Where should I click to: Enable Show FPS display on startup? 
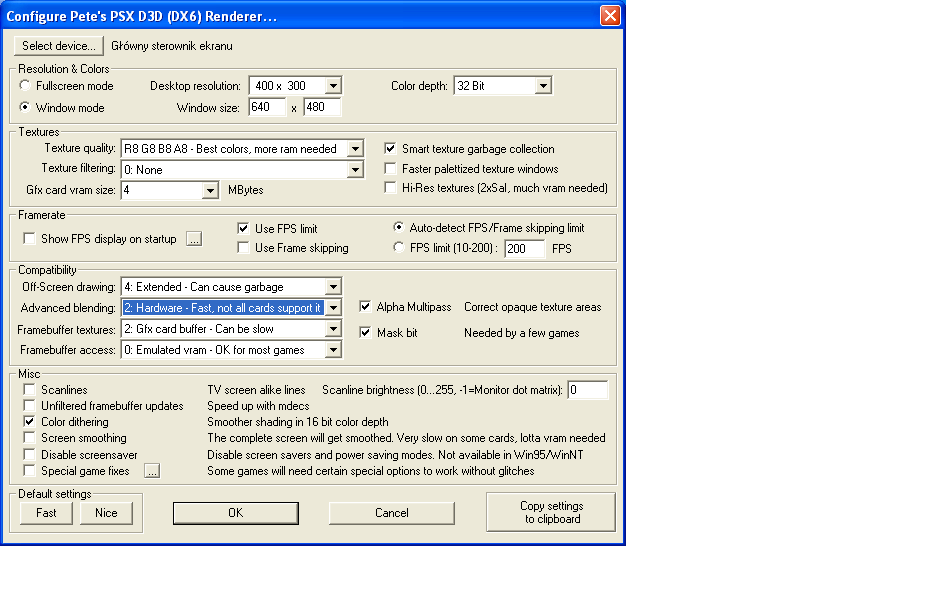coord(29,238)
